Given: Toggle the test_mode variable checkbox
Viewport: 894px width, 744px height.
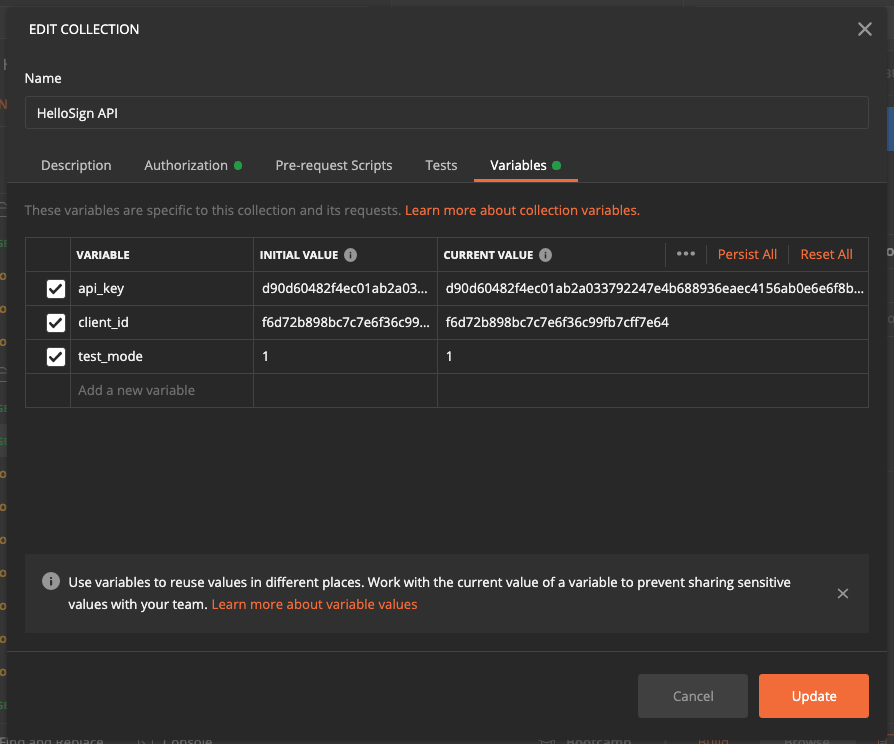Looking at the screenshot, I should pos(56,357).
